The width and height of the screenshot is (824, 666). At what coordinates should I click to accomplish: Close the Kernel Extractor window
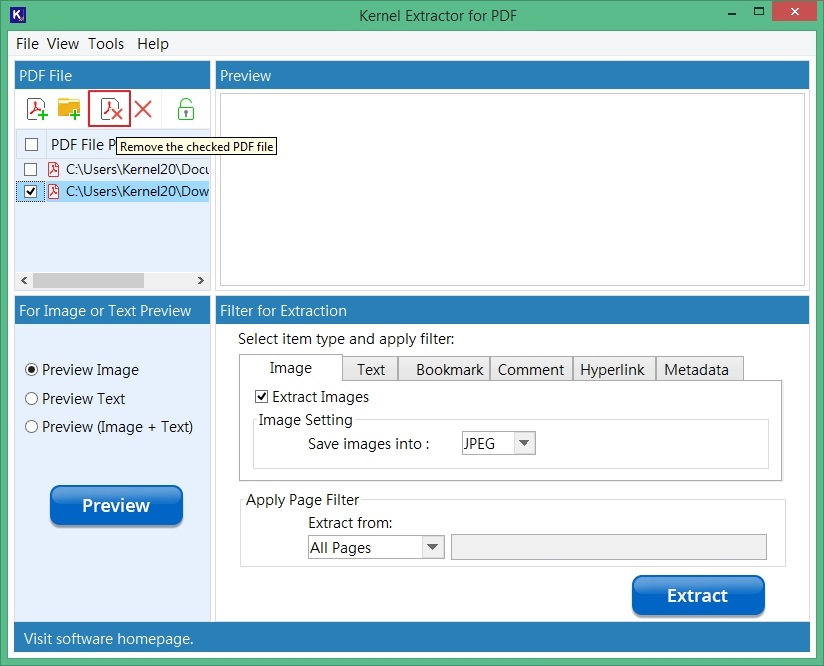click(x=794, y=12)
